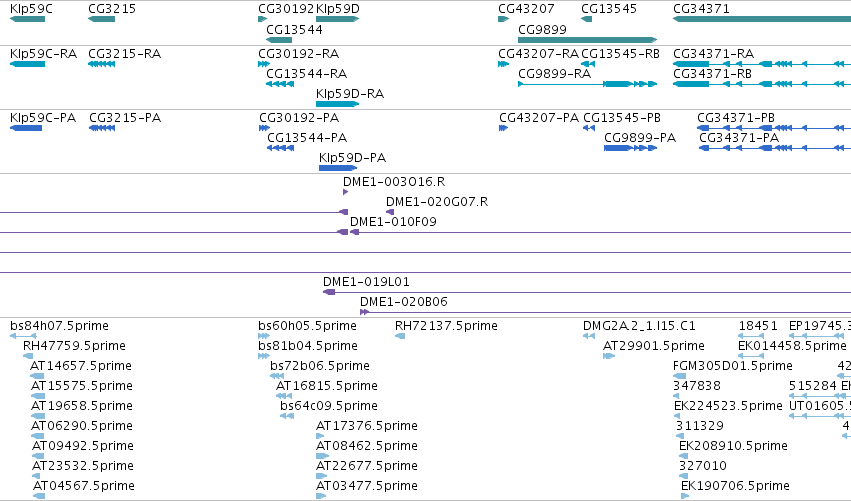Click the CG34371 gene label

tap(701, 9)
